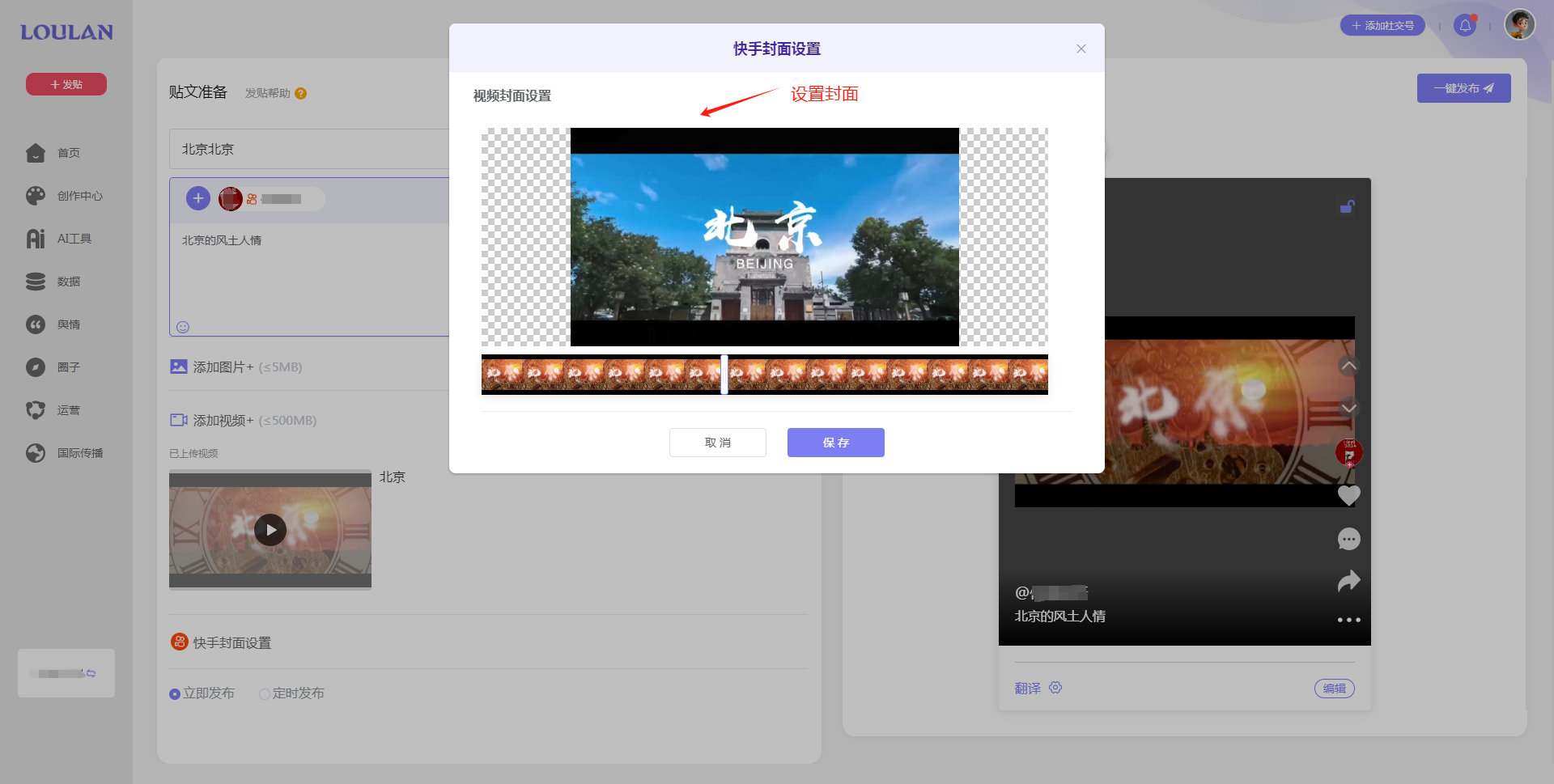Click the 一键发布 button

tap(1464, 88)
